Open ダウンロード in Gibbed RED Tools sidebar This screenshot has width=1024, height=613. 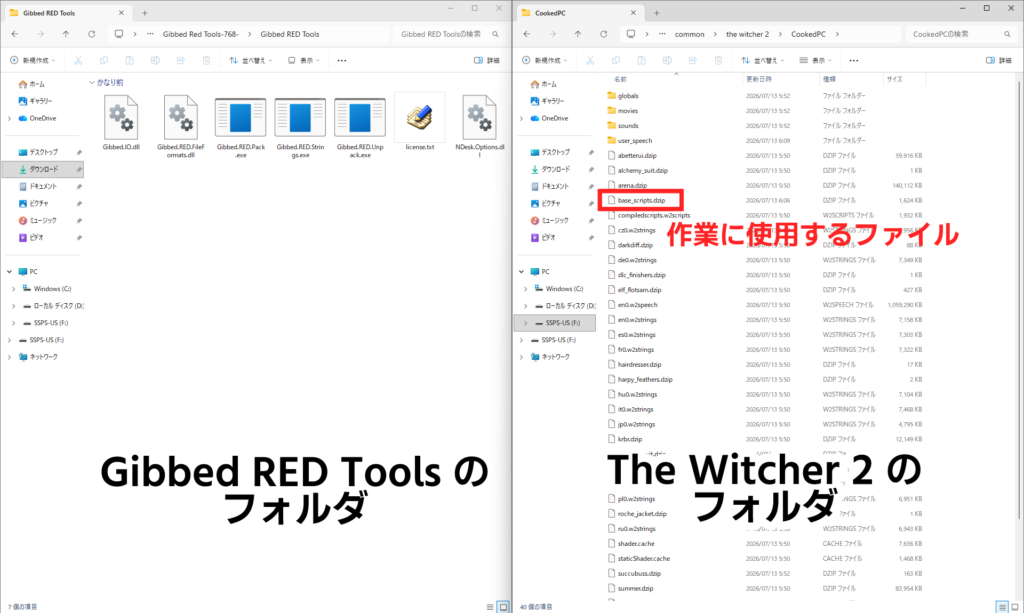tap(43, 169)
